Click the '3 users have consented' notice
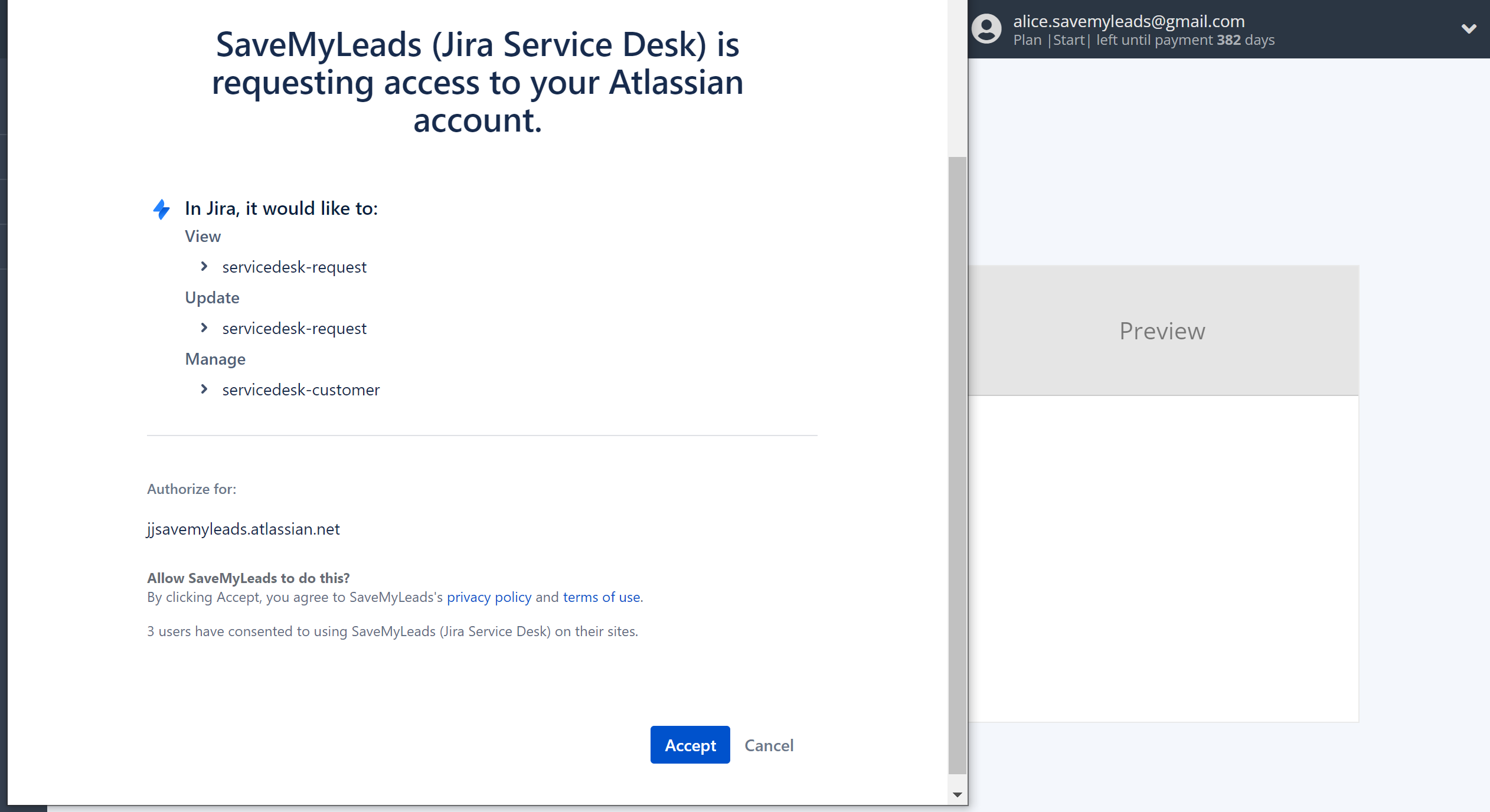 (x=393, y=631)
